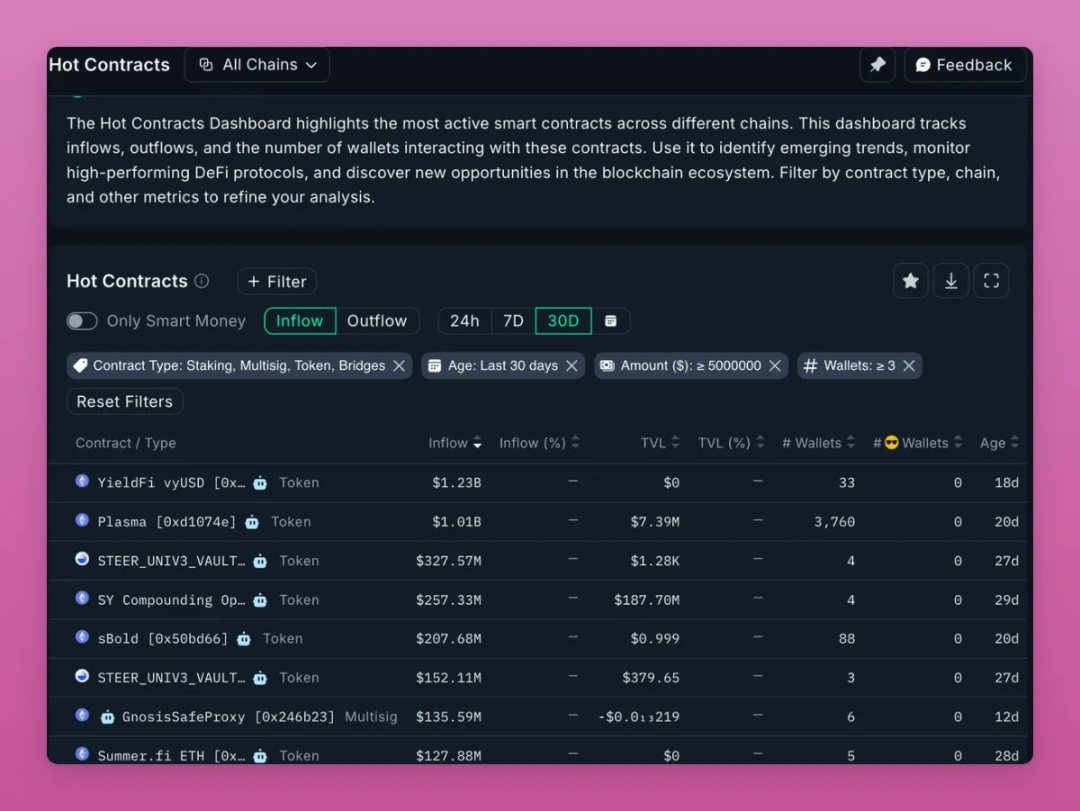Viewport: 1080px width, 811px height.
Task: Click the star favorite icon
Action: coord(910,281)
